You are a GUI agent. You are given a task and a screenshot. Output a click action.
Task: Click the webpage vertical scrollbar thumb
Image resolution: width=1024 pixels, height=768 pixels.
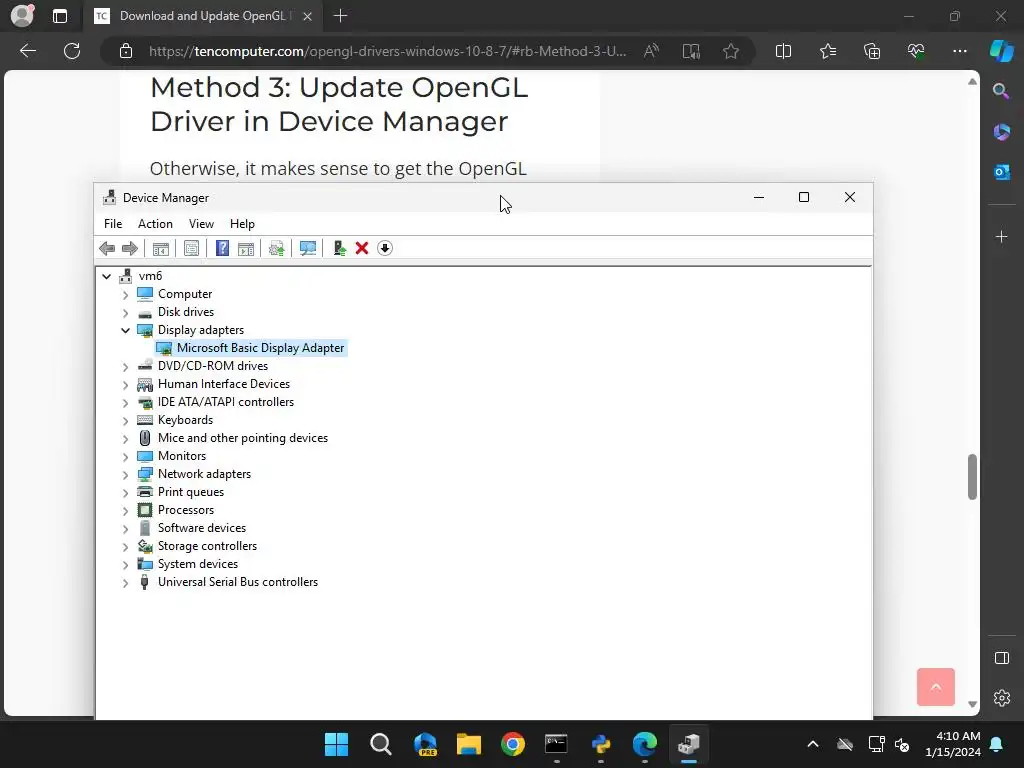coord(972,477)
